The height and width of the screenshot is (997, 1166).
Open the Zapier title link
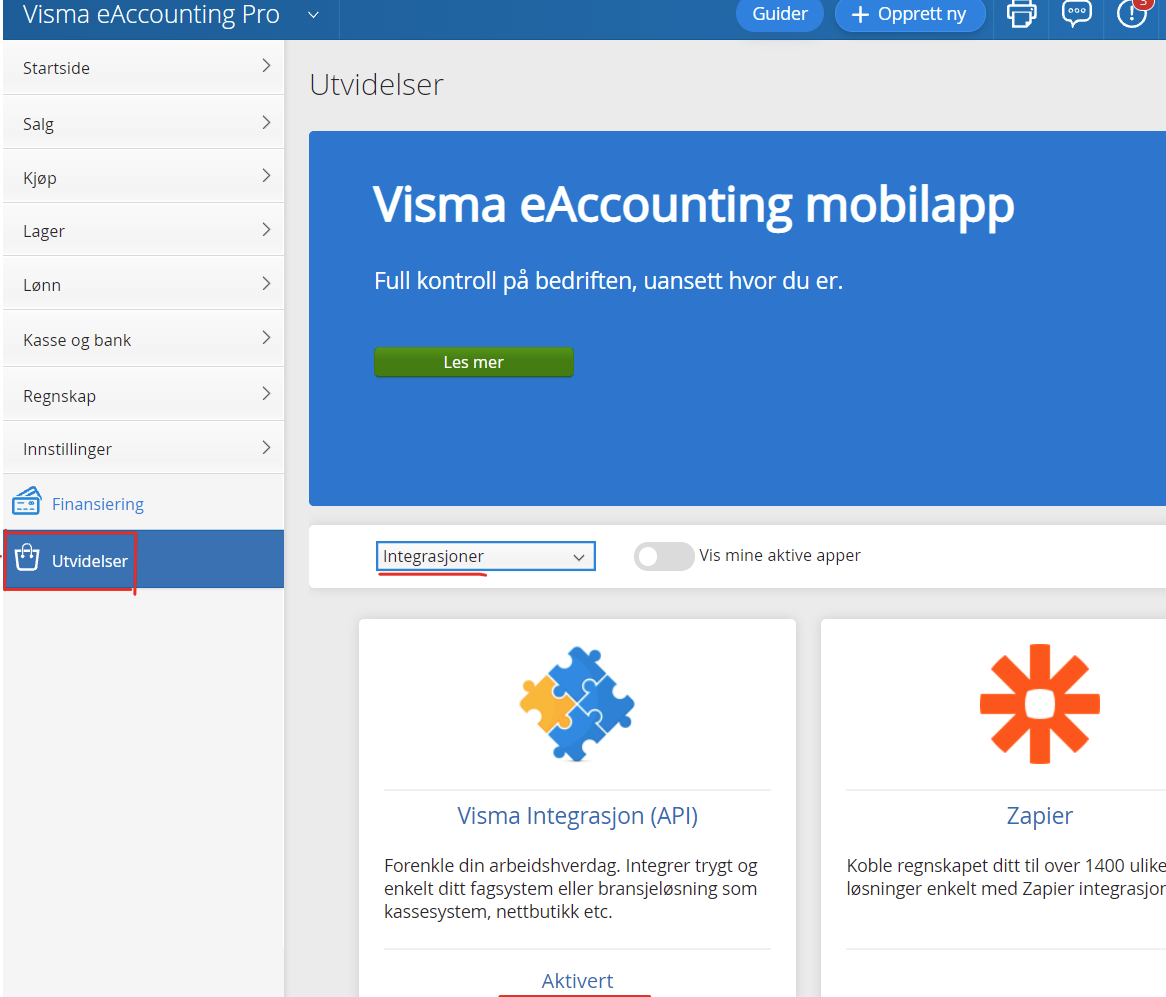click(x=1040, y=816)
